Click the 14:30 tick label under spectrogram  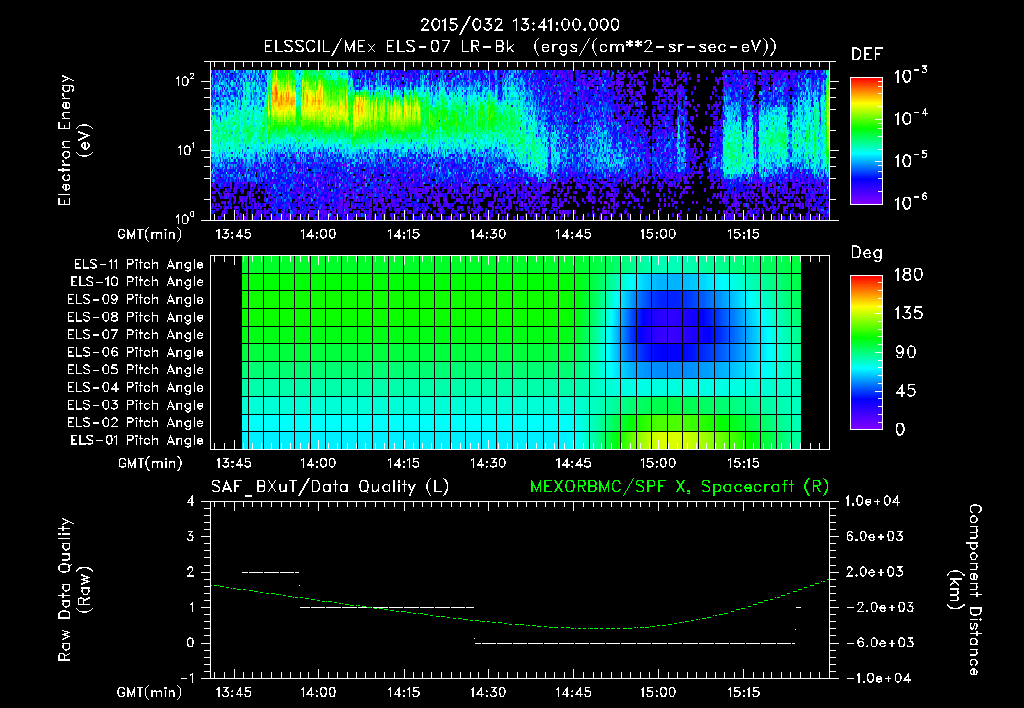488,234
